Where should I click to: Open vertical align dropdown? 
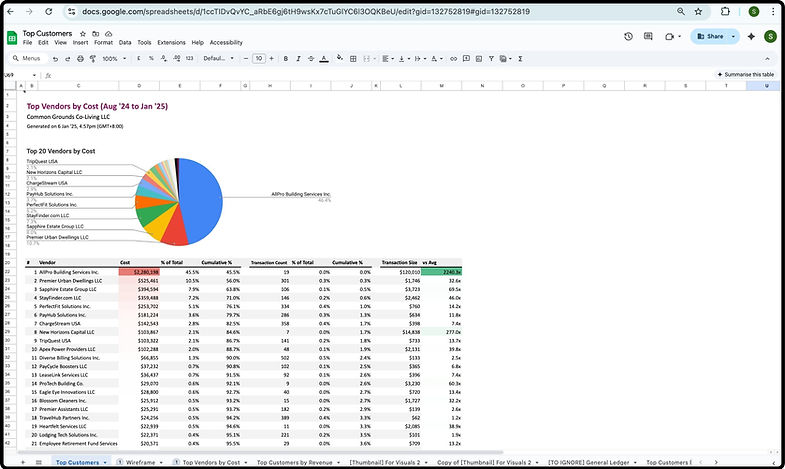click(404, 59)
